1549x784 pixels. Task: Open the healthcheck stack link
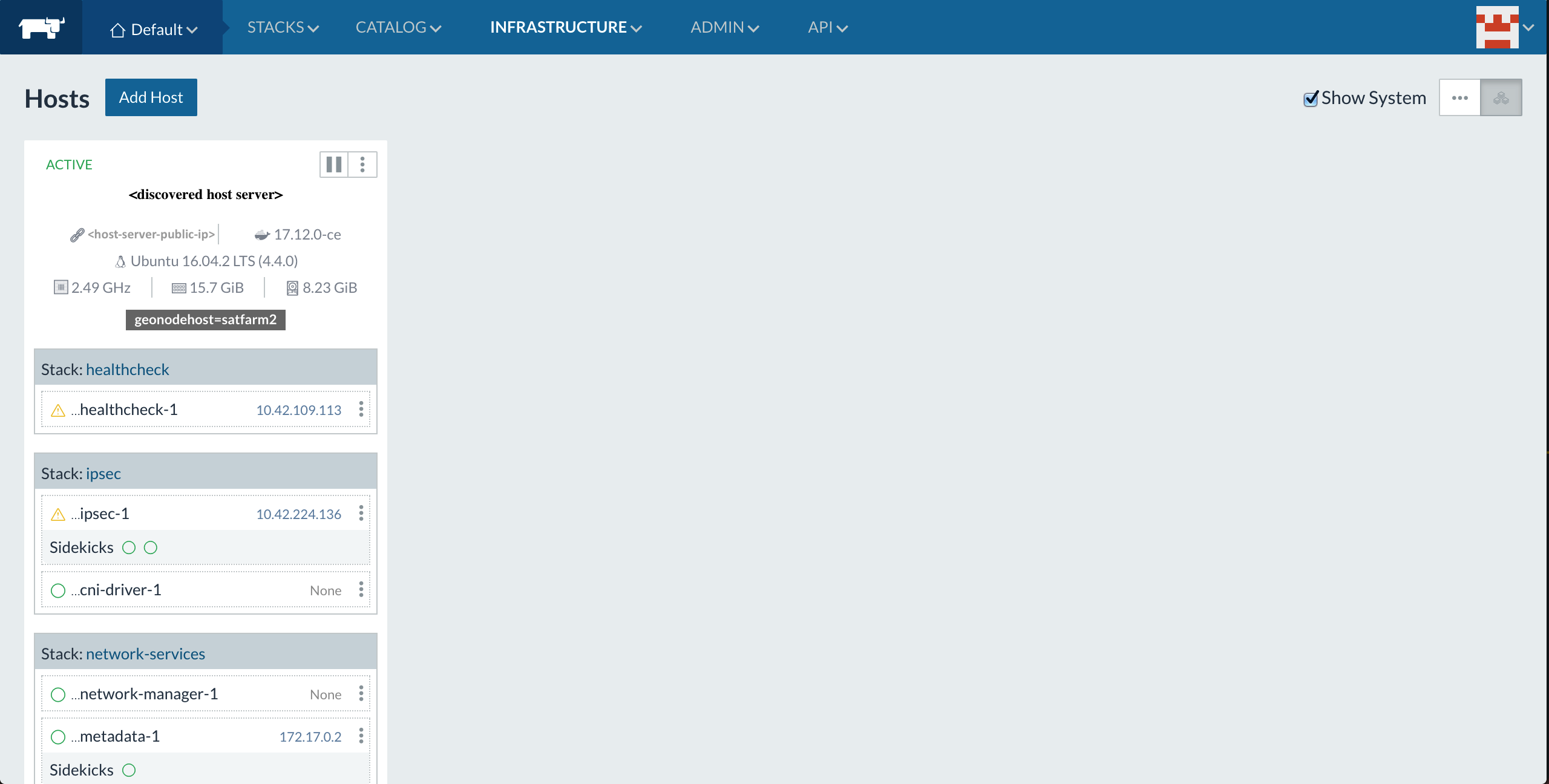tap(128, 370)
